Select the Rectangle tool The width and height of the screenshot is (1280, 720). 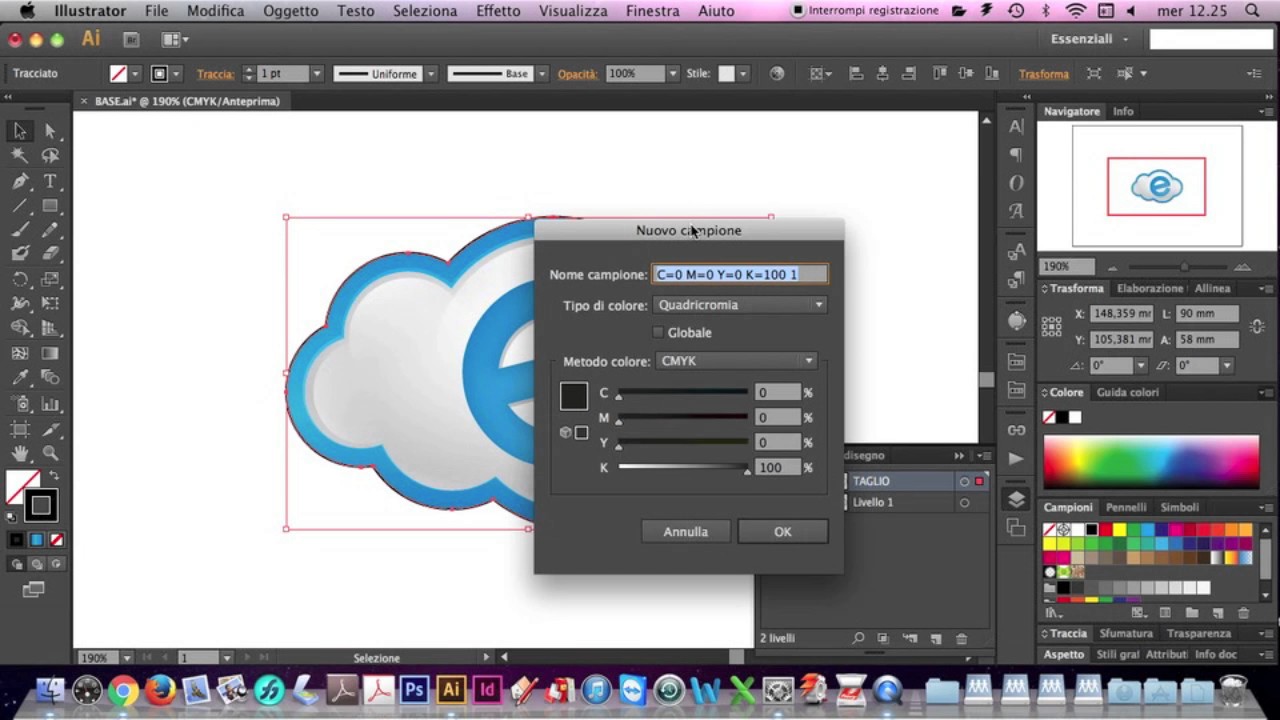click(50, 206)
